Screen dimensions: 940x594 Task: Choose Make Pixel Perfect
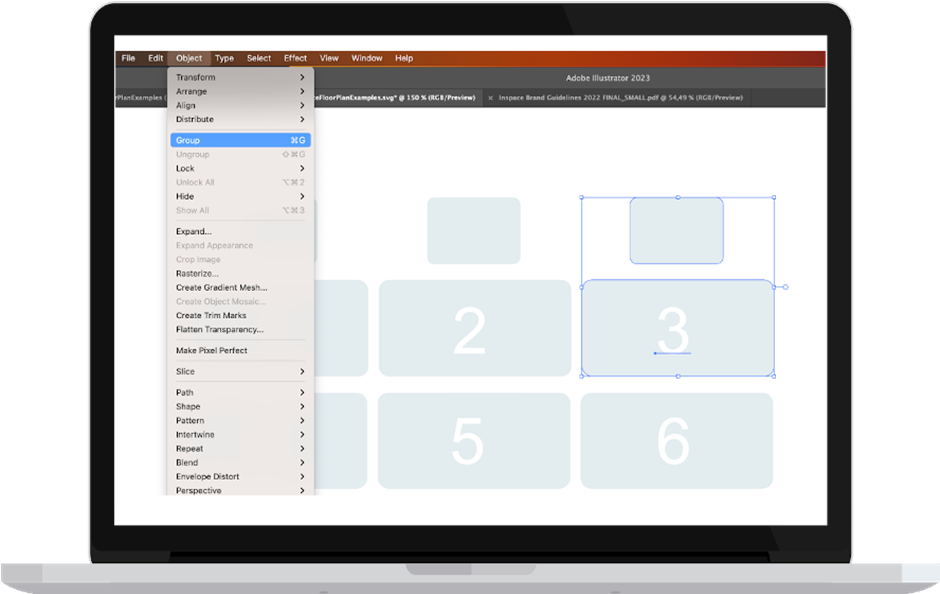[240, 350]
